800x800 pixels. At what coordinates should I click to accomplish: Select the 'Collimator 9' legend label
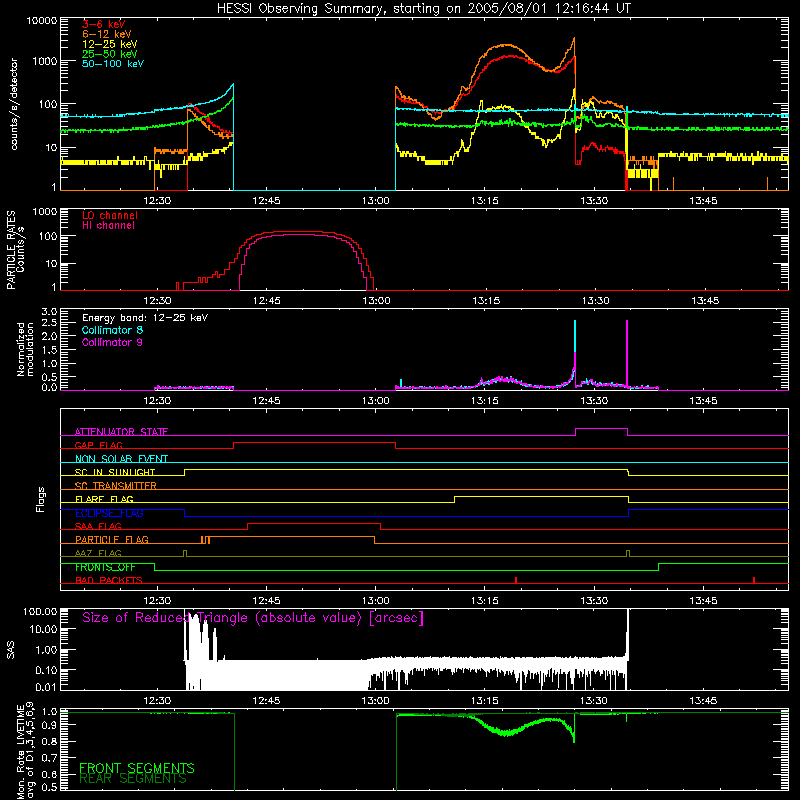point(112,342)
